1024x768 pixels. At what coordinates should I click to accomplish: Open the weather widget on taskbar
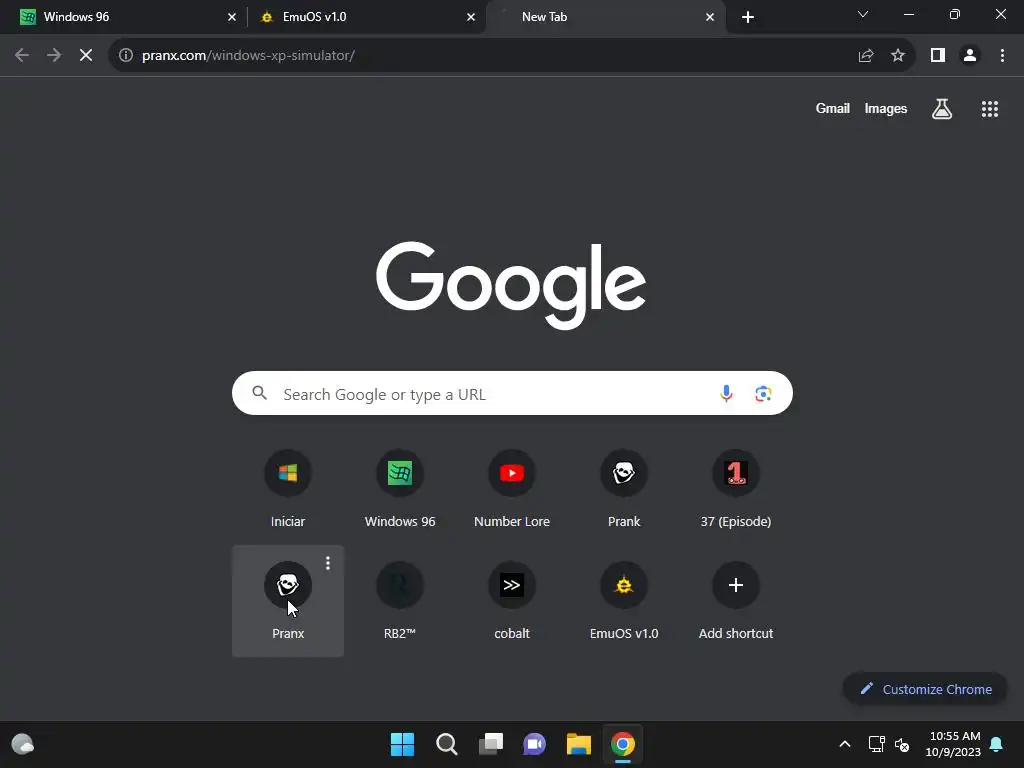point(23,744)
